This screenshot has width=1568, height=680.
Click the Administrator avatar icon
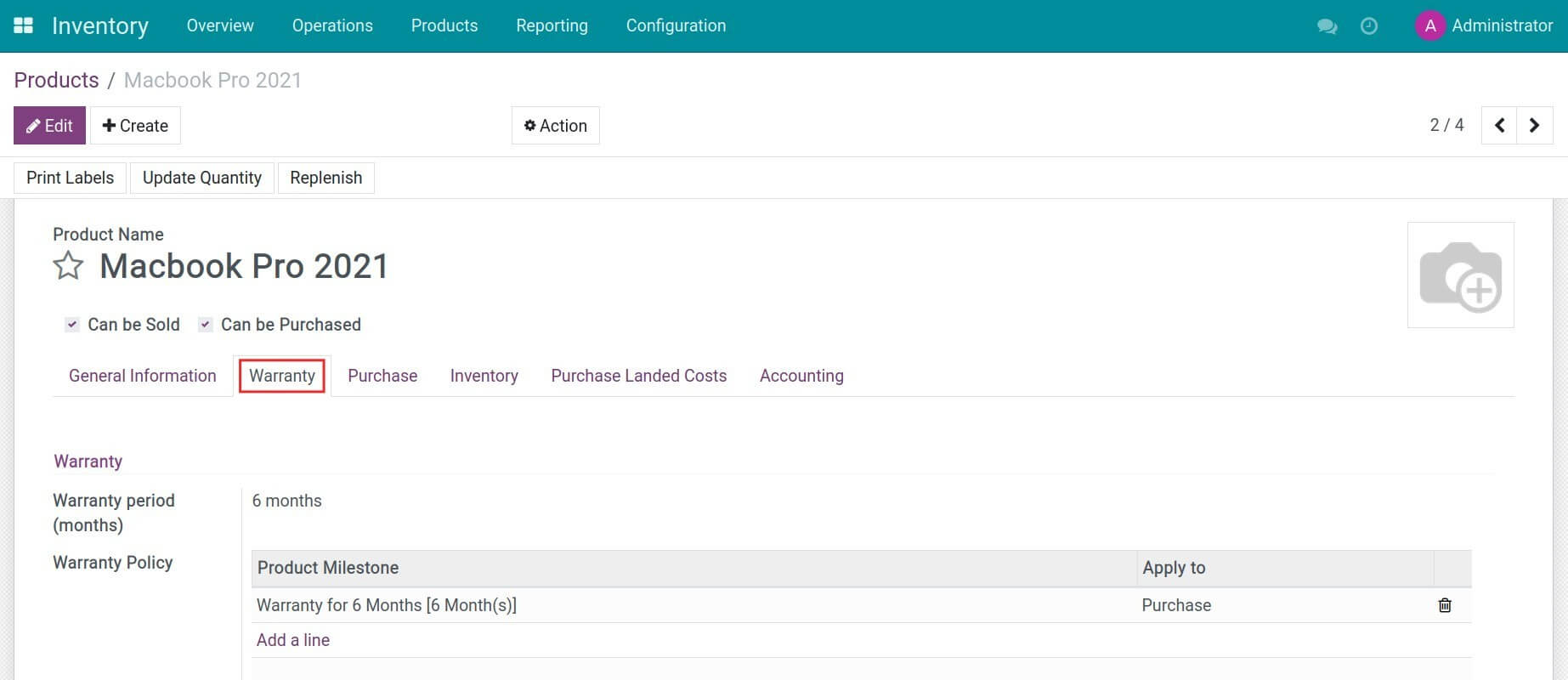click(x=1430, y=26)
